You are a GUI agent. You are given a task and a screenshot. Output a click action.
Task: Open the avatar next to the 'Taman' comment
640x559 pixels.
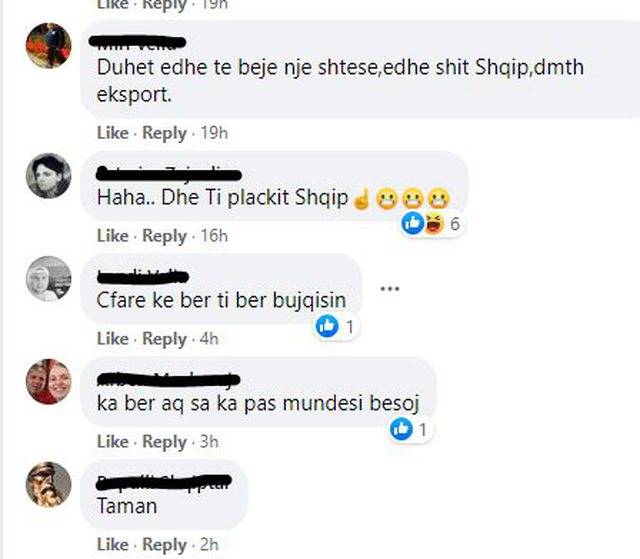[49, 484]
